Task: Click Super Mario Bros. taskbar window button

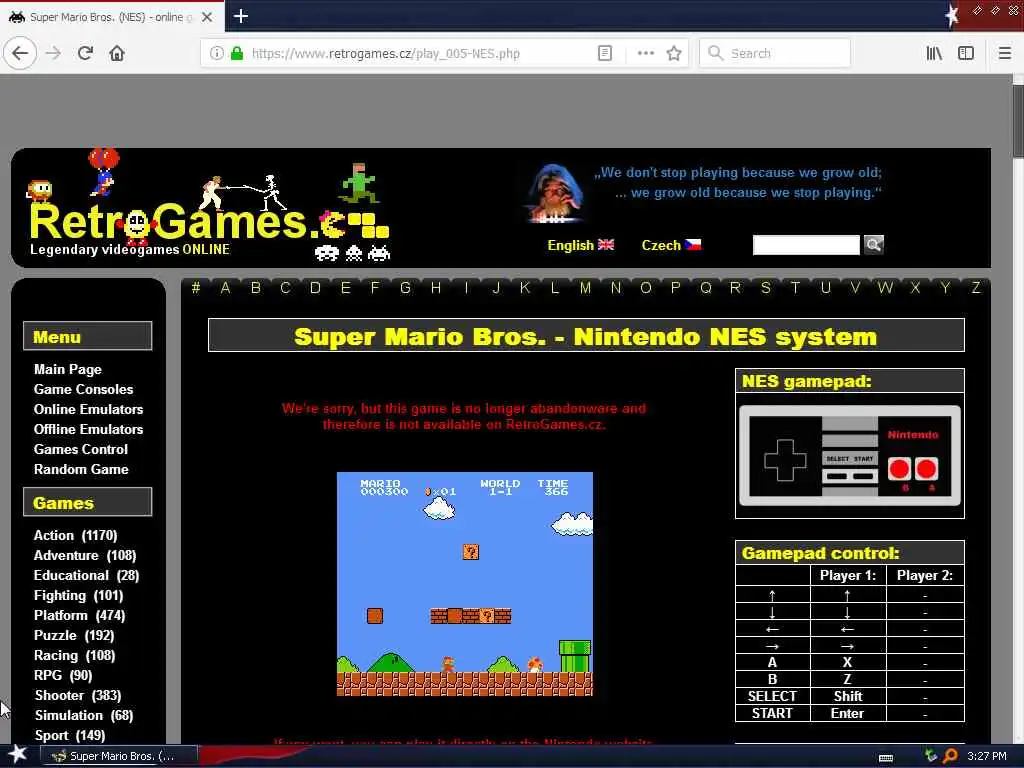Action: 119,756
